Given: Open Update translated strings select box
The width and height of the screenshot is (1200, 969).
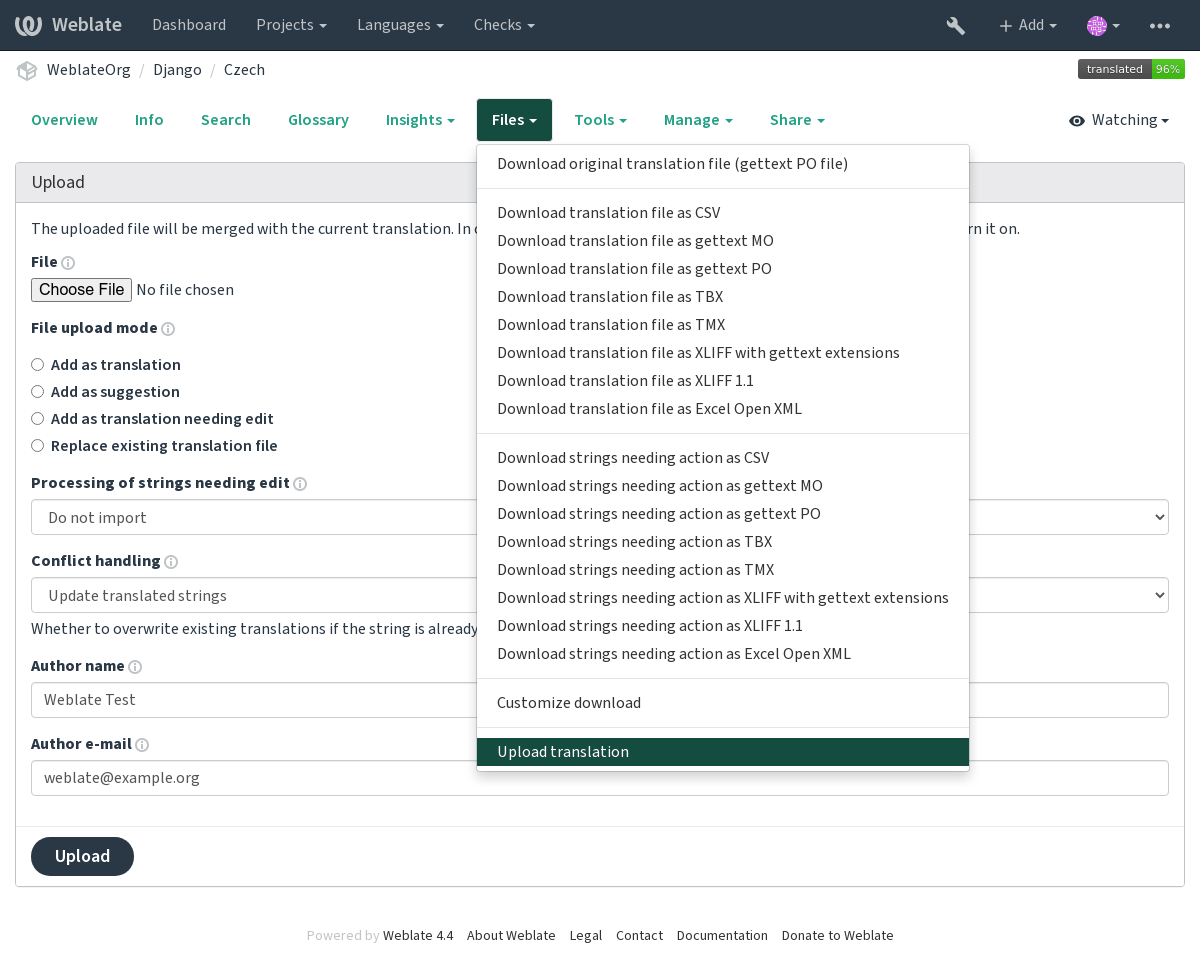Looking at the screenshot, I should click(x=600, y=595).
